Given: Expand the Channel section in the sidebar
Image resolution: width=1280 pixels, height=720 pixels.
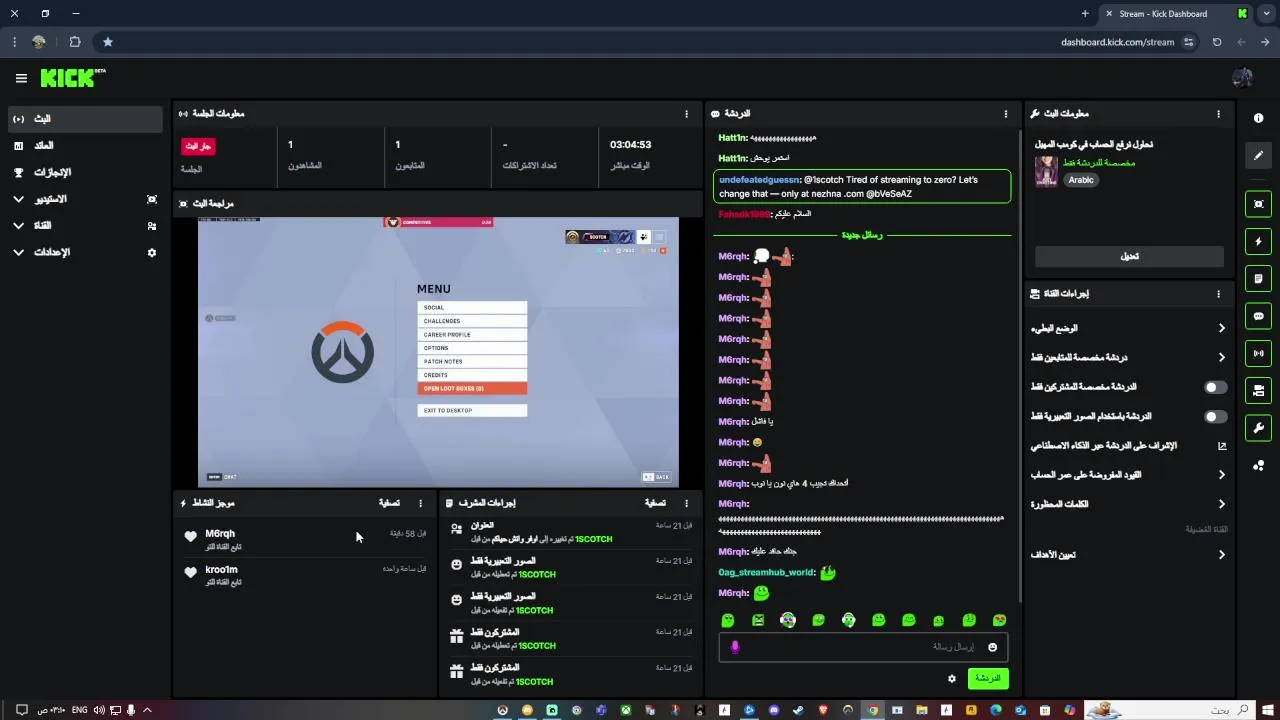Looking at the screenshot, I should 19,226.
